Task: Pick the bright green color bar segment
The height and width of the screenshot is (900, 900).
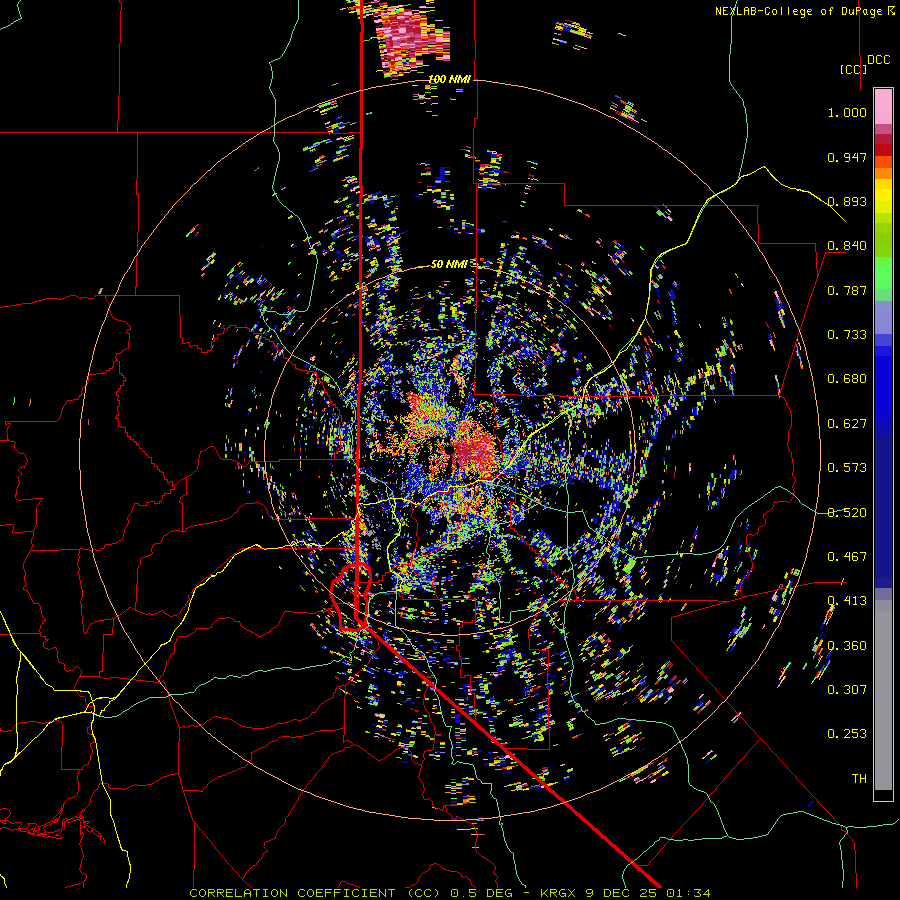Action: tap(883, 273)
